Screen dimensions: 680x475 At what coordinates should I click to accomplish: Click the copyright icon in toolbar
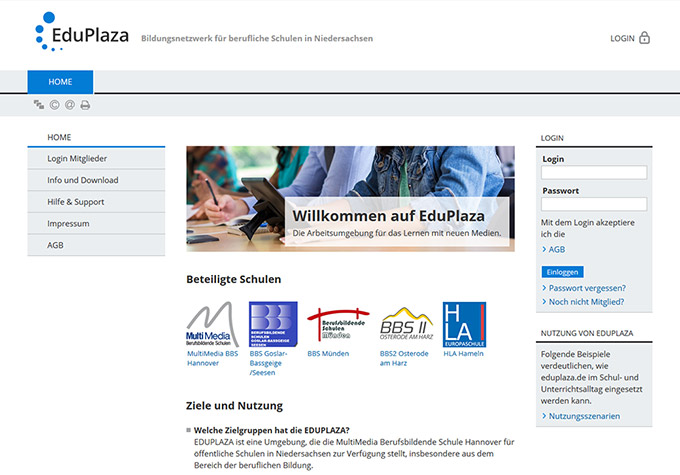[x=54, y=105]
